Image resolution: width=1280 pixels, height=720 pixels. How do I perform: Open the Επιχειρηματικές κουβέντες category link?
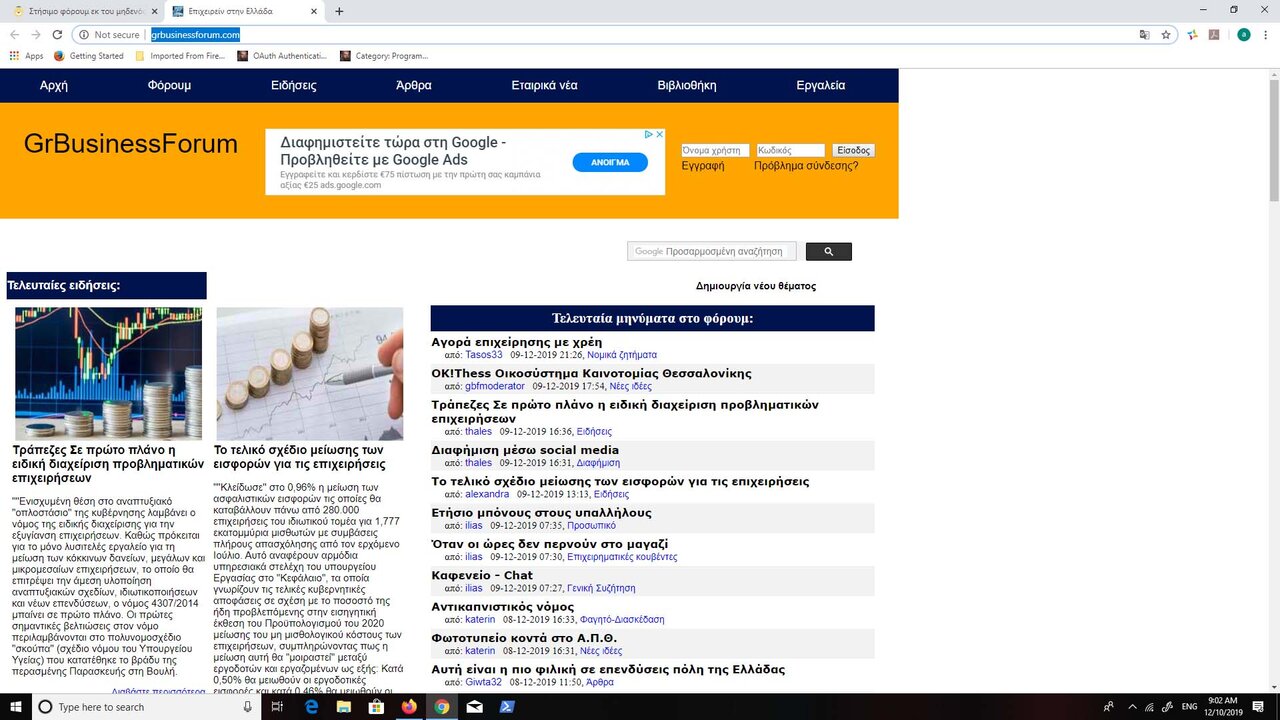pyautogui.click(x=622, y=557)
